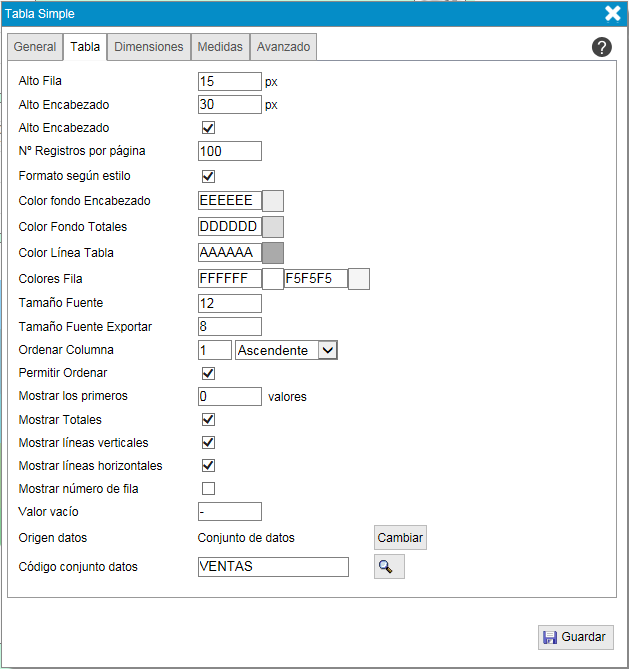Pick the Color Fondo Totales swatch

(x=273, y=227)
